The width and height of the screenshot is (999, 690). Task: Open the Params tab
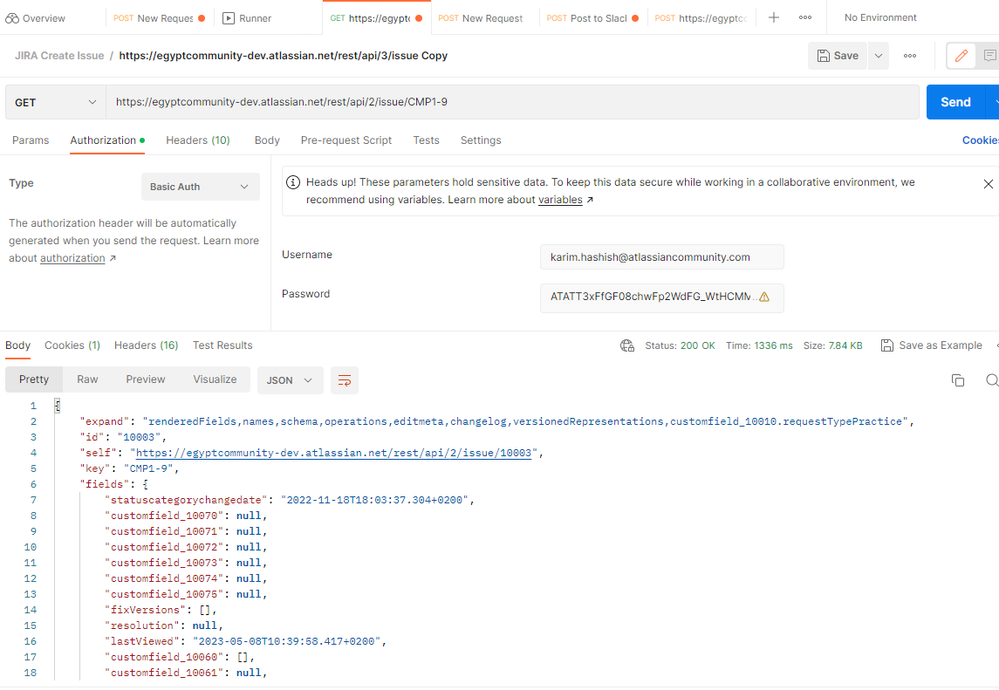coord(31,140)
